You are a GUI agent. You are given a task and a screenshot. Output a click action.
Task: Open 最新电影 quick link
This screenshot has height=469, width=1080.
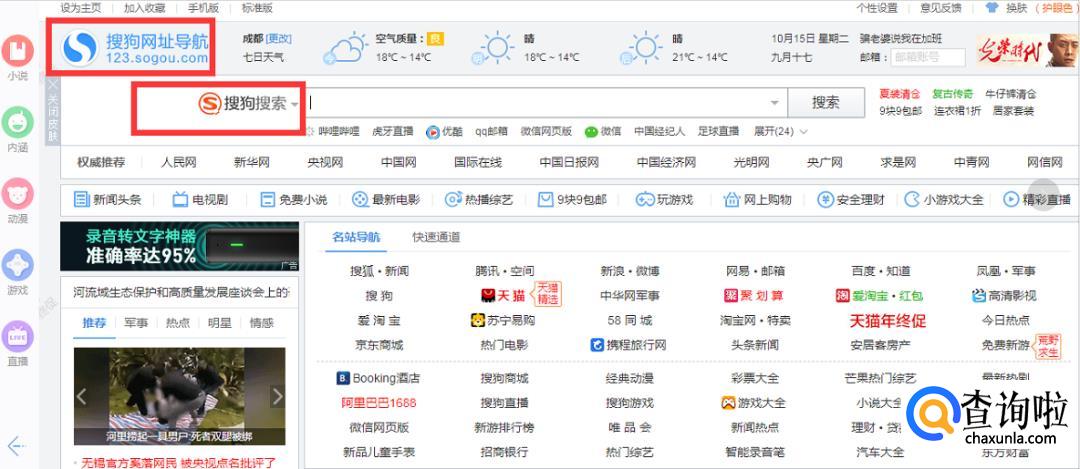(x=386, y=200)
